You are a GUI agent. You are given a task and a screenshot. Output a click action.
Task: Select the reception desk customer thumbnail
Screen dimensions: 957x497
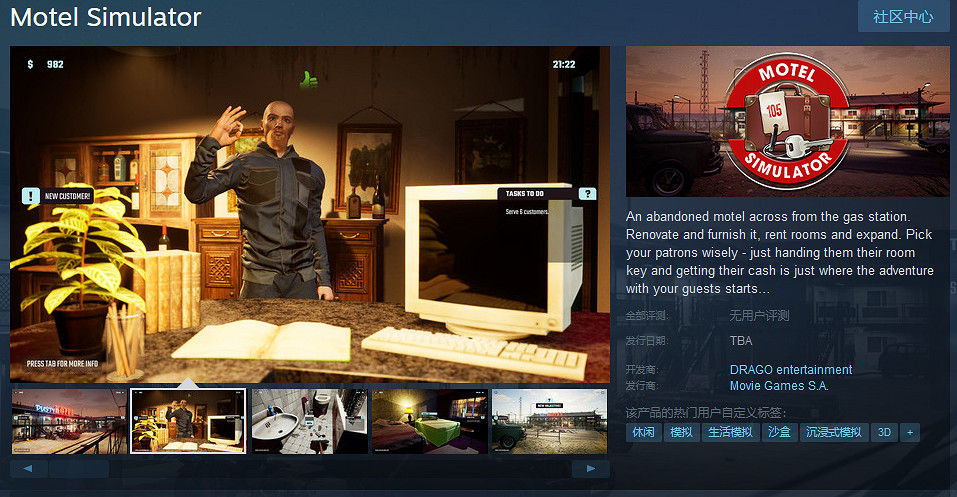tap(188, 421)
